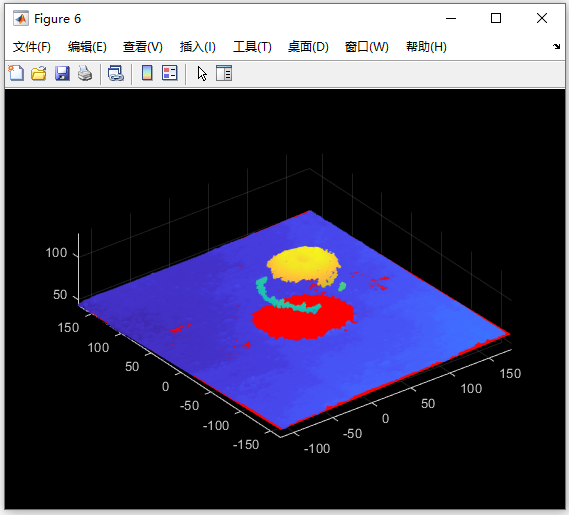Toggle the Edit Plot arrow tool
The image size is (569, 515).
click(x=202, y=73)
